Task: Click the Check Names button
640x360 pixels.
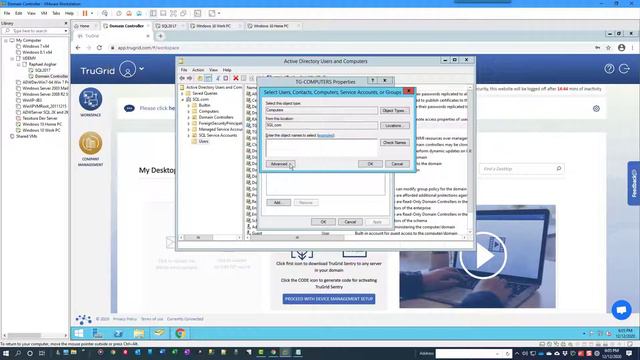Action: 394,142
